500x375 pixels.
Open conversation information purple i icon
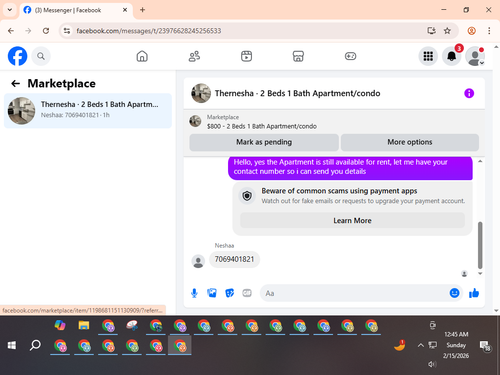click(x=469, y=93)
